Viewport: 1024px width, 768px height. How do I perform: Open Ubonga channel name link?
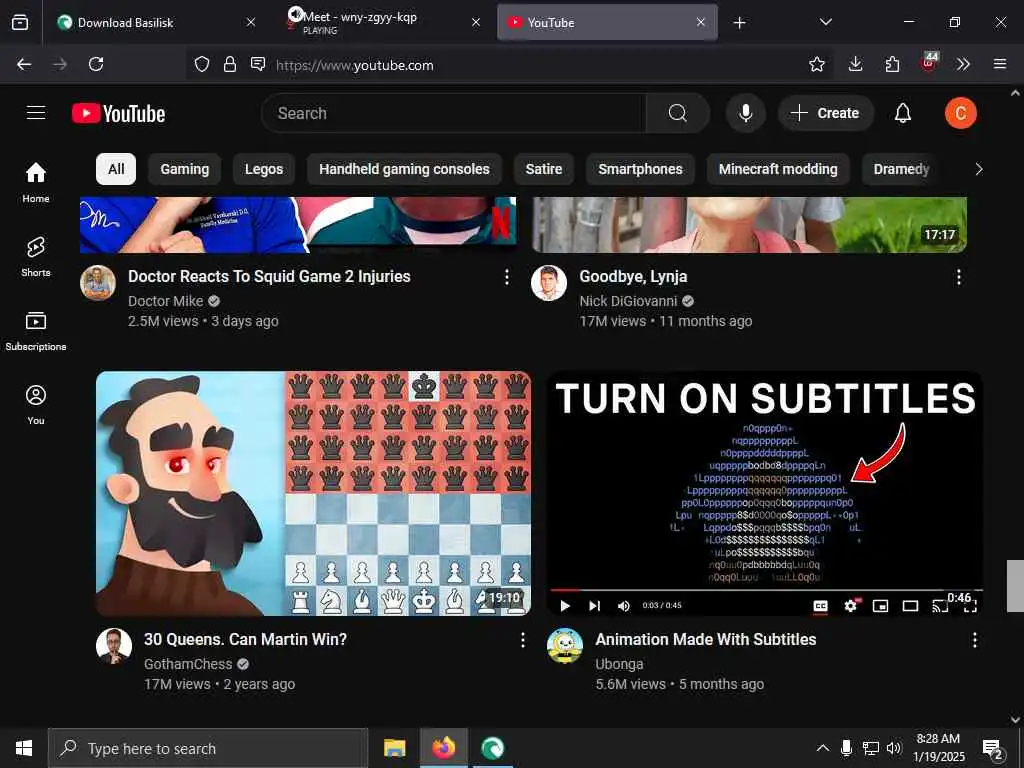click(619, 664)
